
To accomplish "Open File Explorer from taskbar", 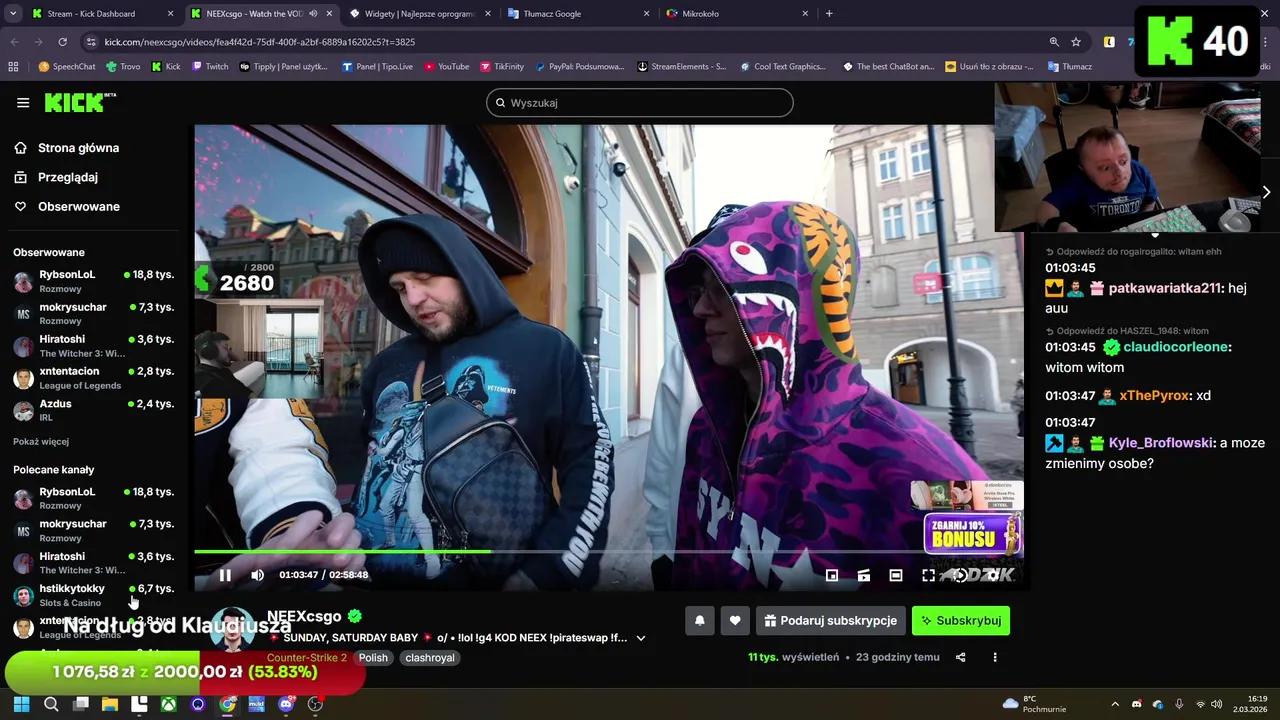I will pyautogui.click(x=110, y=704).
